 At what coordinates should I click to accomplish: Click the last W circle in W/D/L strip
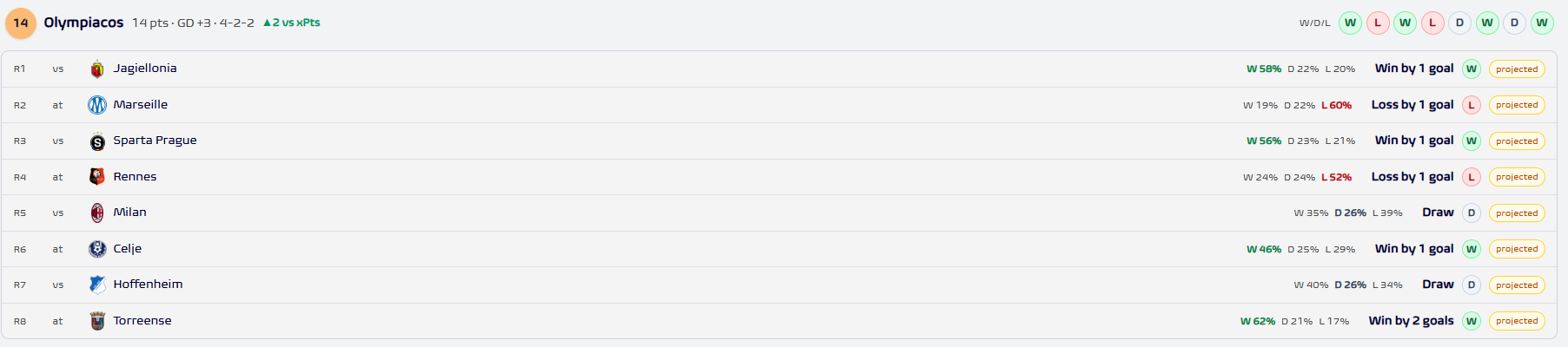click(1542, 23)
